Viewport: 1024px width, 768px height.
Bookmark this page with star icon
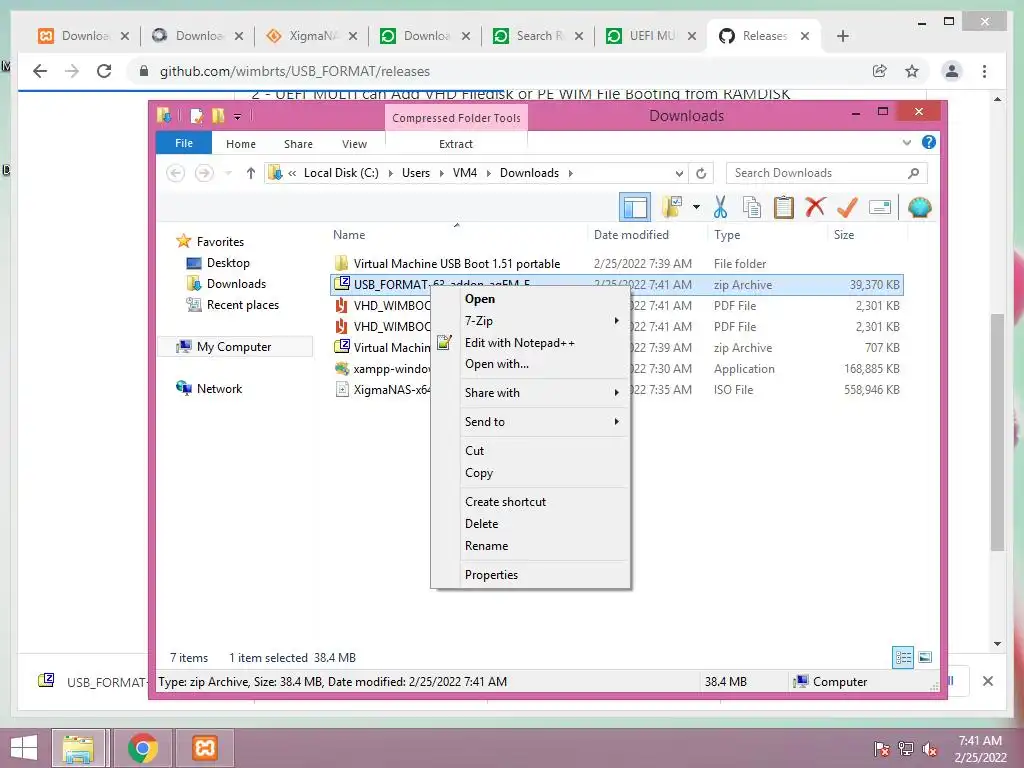pyautogui.click(x=912, y=71)
